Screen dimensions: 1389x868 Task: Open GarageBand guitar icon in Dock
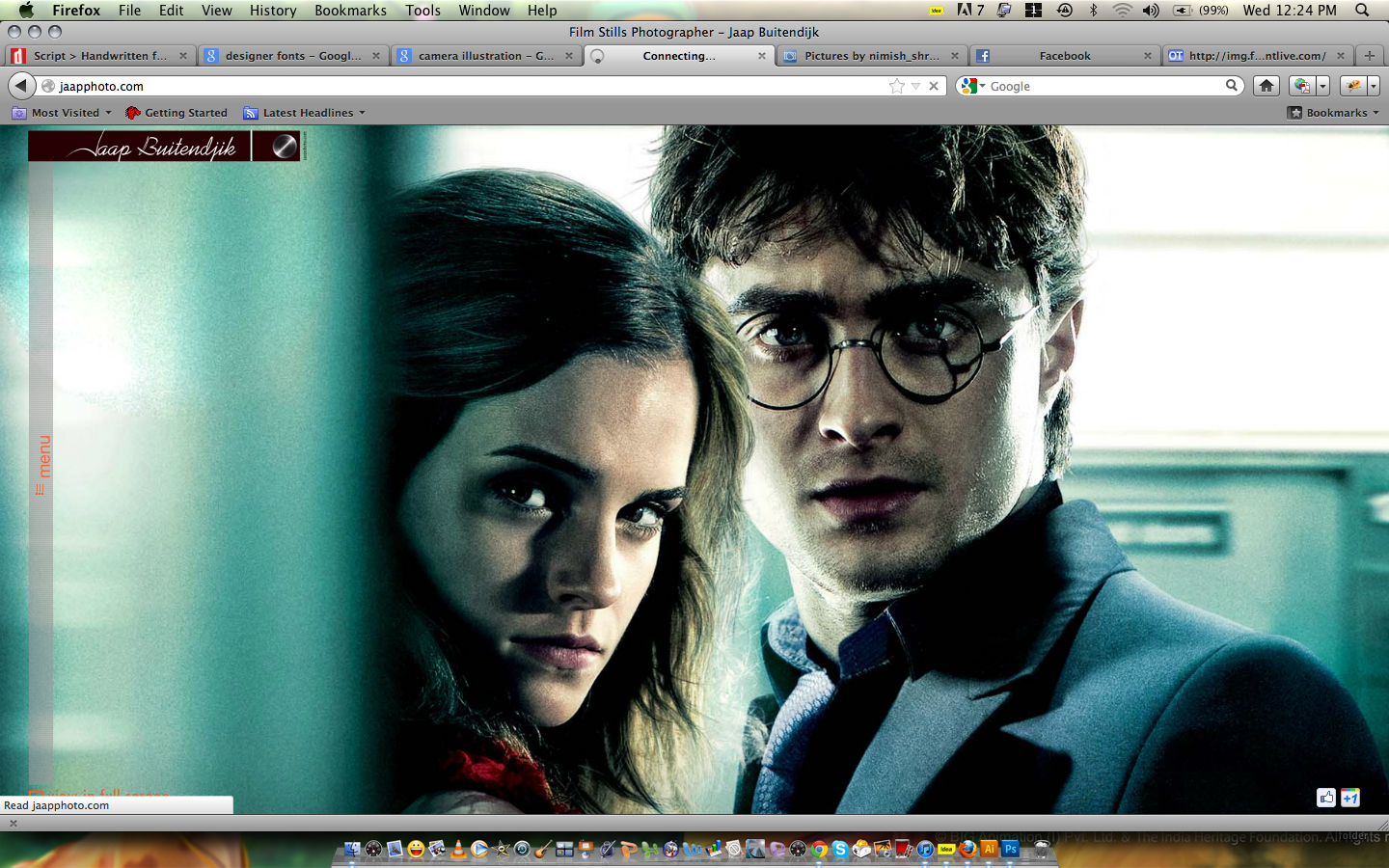pyautogui.click(x=543, y=850)
